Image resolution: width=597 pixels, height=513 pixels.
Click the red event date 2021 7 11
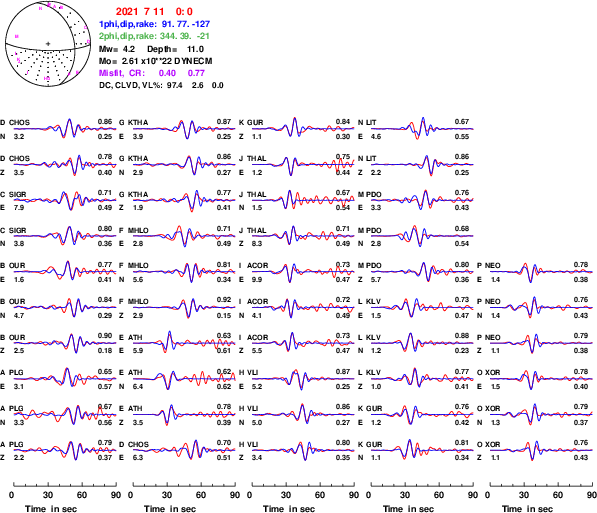pyautogui.click(x=140, y=12)
